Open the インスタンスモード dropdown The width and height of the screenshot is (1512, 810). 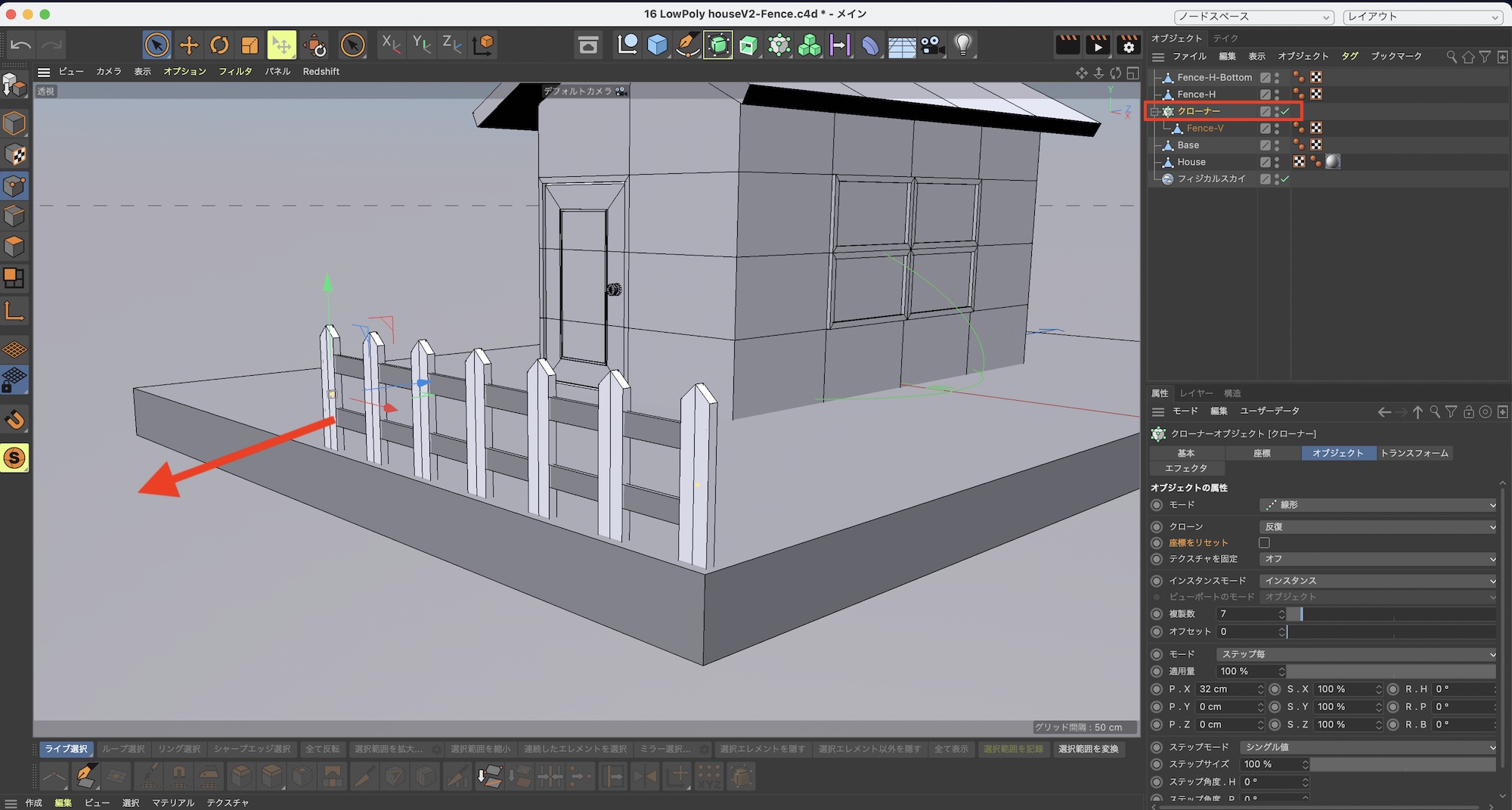[x=1377, y=581]
